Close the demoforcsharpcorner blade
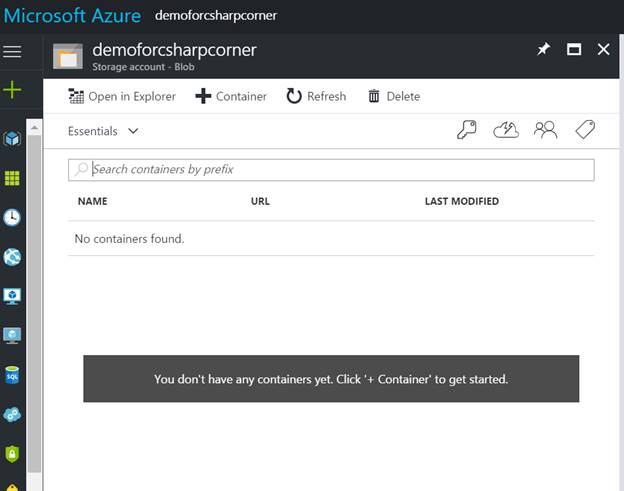624x491 pixels. (x=603, y=49)
